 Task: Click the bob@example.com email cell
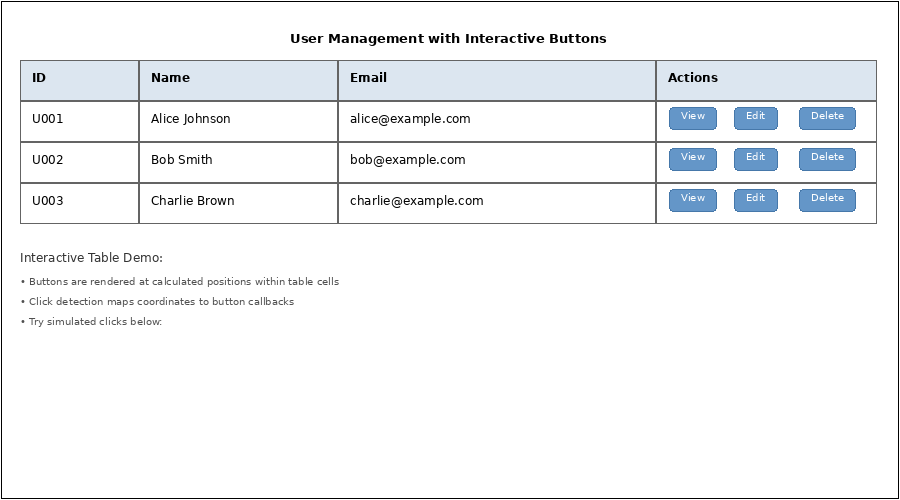tap(496, 161)
